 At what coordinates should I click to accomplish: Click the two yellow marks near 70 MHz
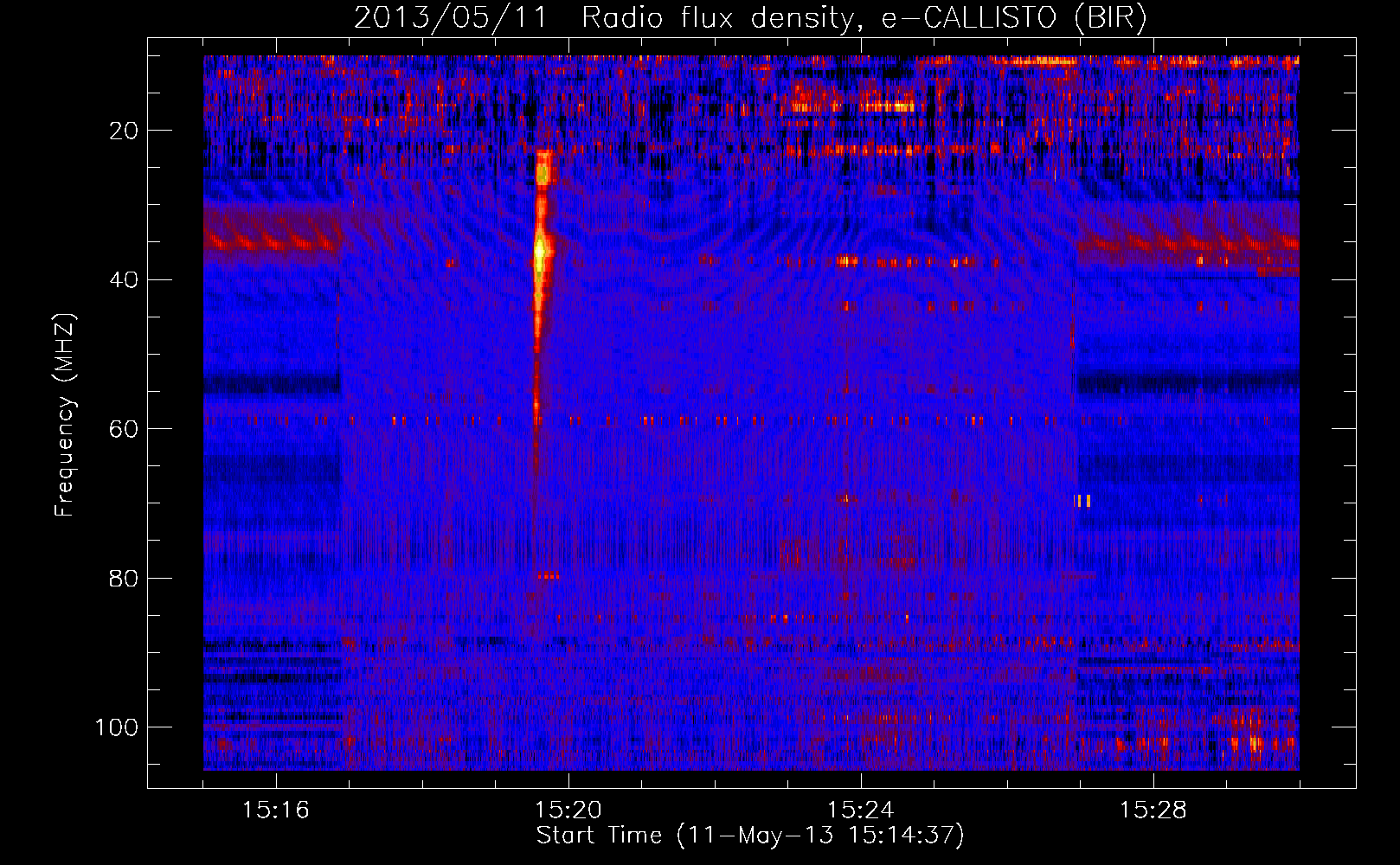(x=1083, y=500)
